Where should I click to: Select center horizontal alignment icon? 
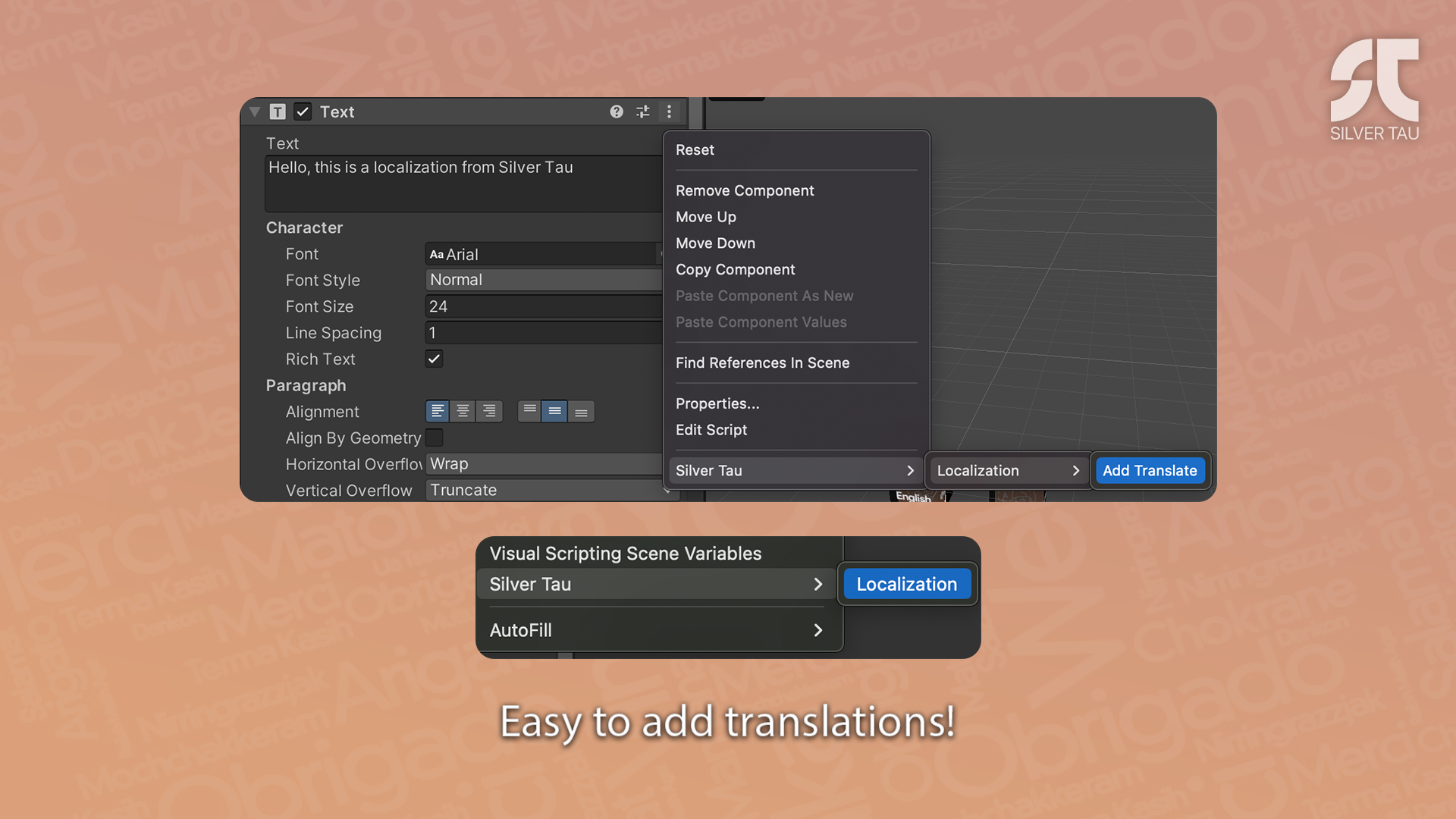pyautogui.click(x=463, y=411)
